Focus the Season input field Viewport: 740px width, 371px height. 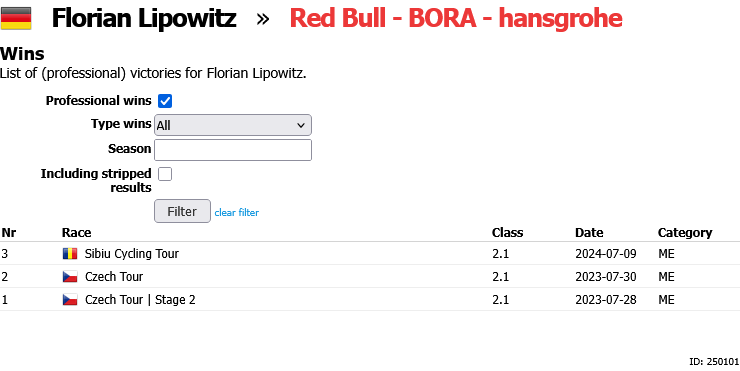pos(233,150)
